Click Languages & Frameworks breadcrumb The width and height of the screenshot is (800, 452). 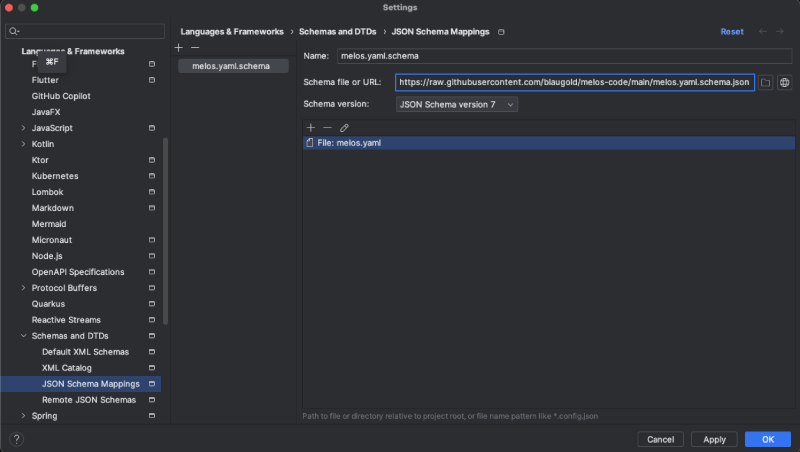(x=232, y=32)
